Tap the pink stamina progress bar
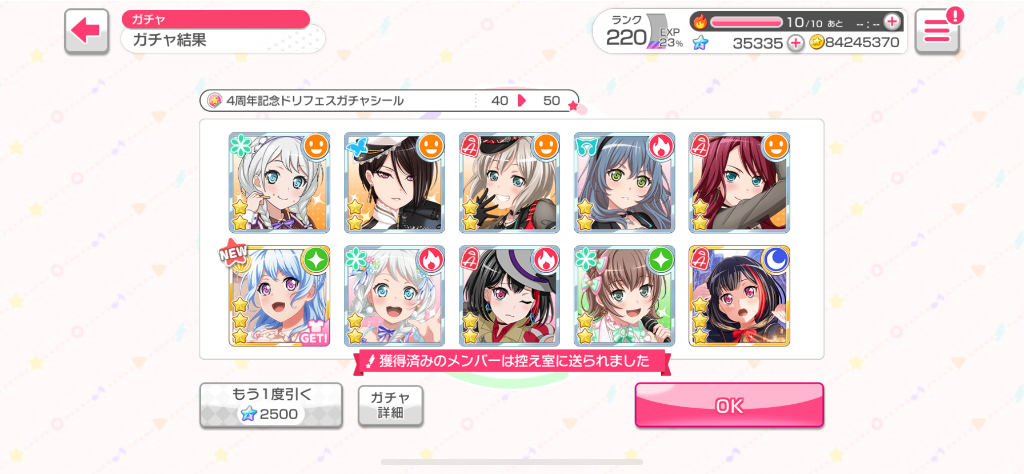 point(746,22)
